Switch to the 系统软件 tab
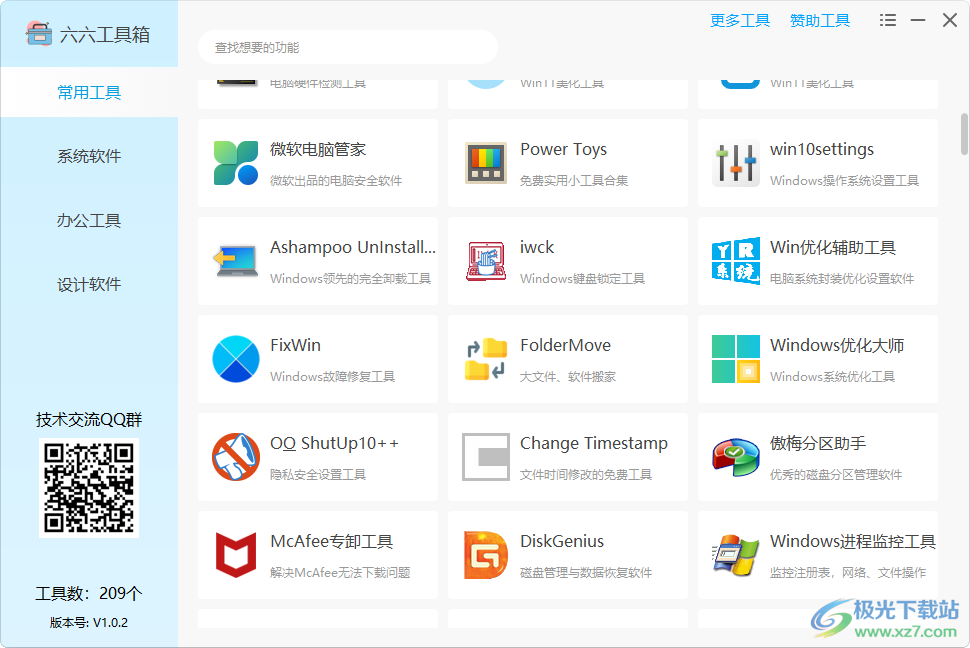The width and height of the screenshot is (970, 648). pos(89,156)
